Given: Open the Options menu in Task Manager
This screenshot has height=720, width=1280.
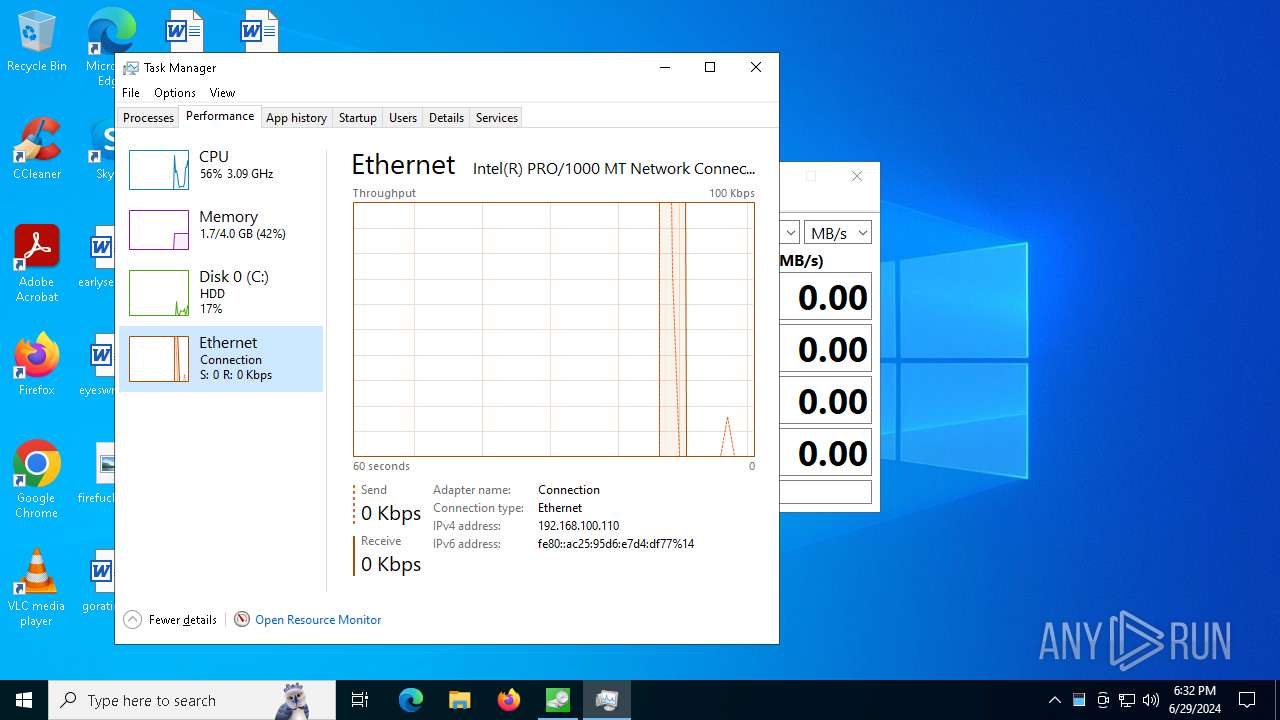Looking at the screenshot, I should [175, 92].
